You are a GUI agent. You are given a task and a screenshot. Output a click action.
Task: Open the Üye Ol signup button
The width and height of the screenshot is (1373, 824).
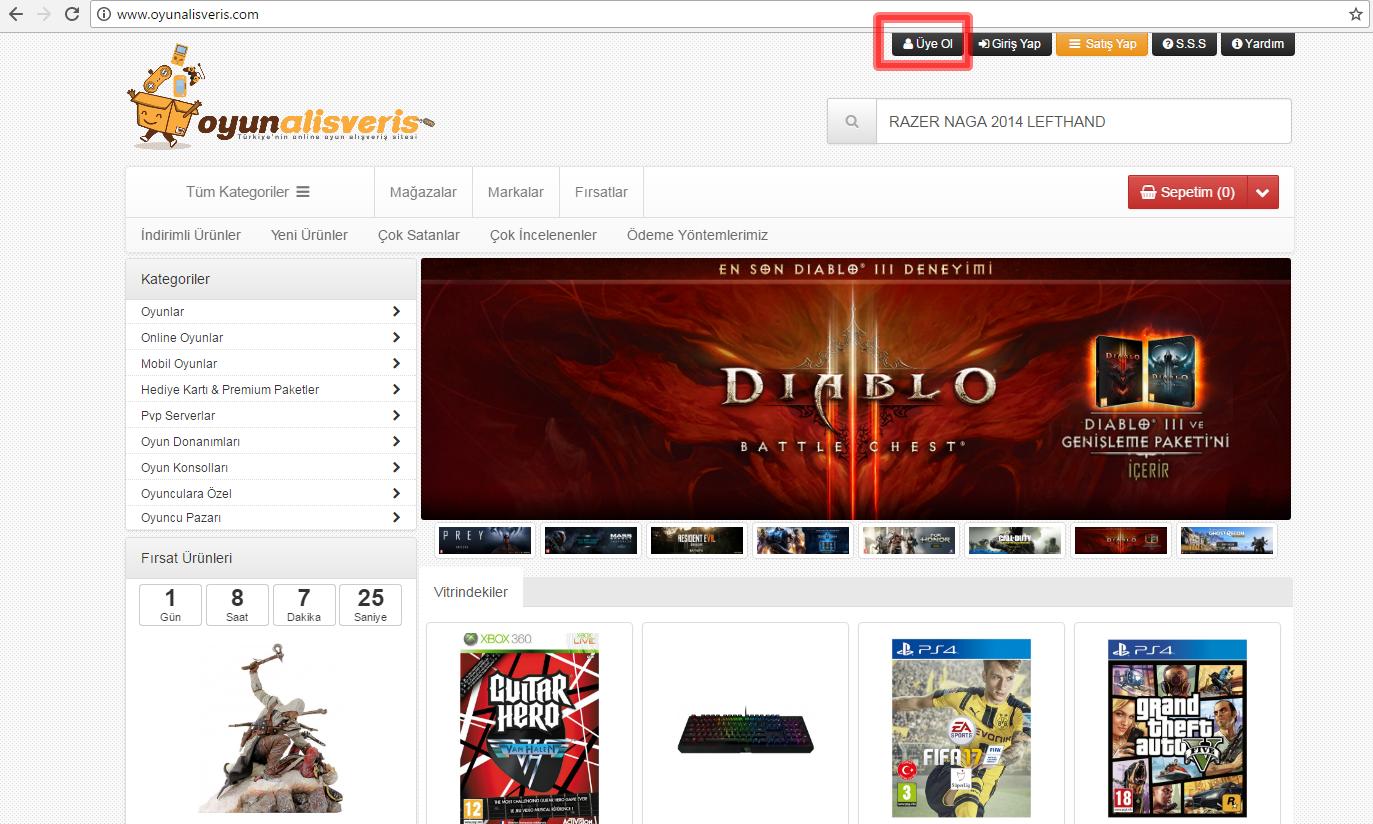927,44
